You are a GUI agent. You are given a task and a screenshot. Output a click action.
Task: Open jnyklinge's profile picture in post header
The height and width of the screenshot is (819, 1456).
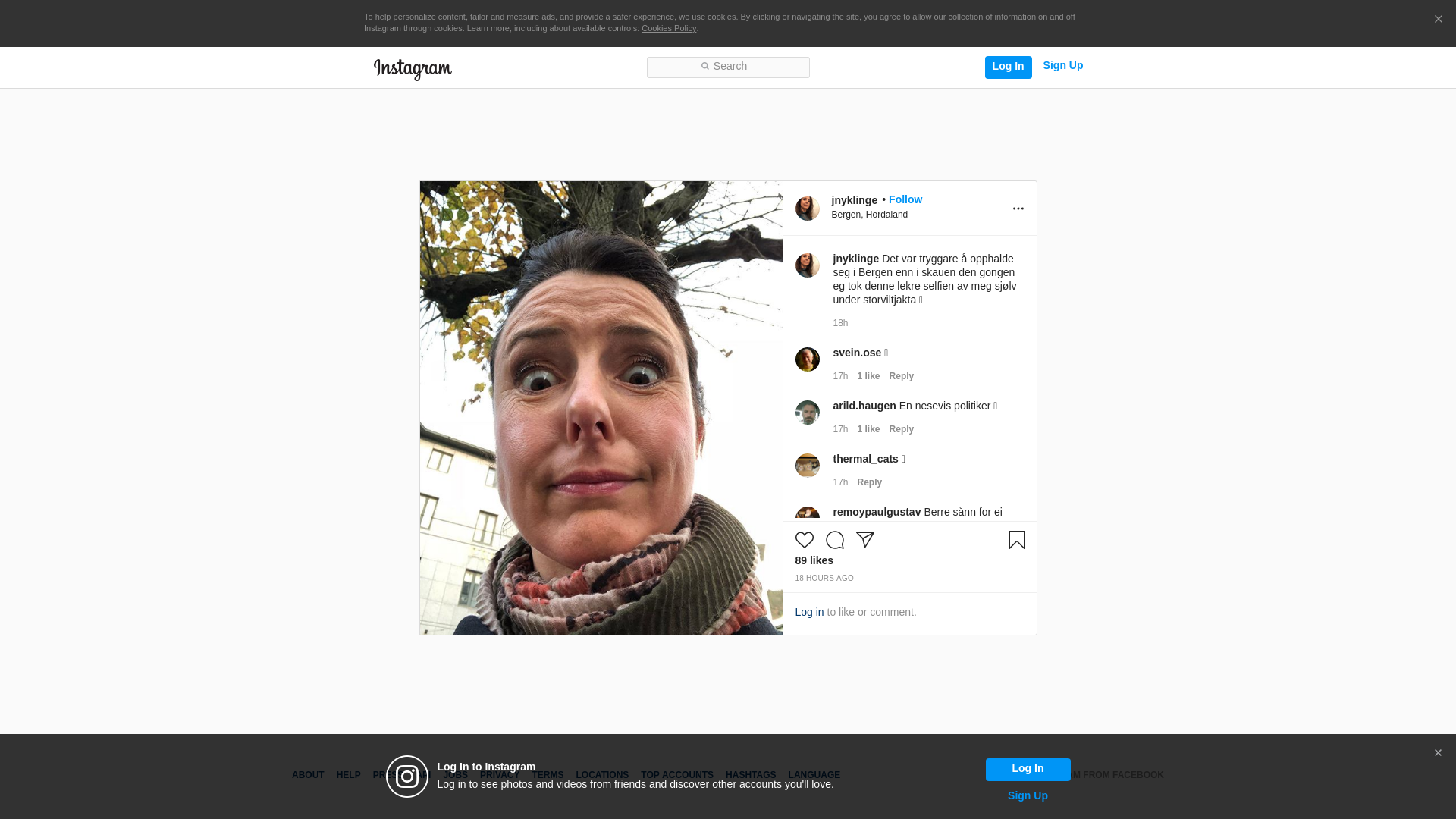[x=807, y=209]
